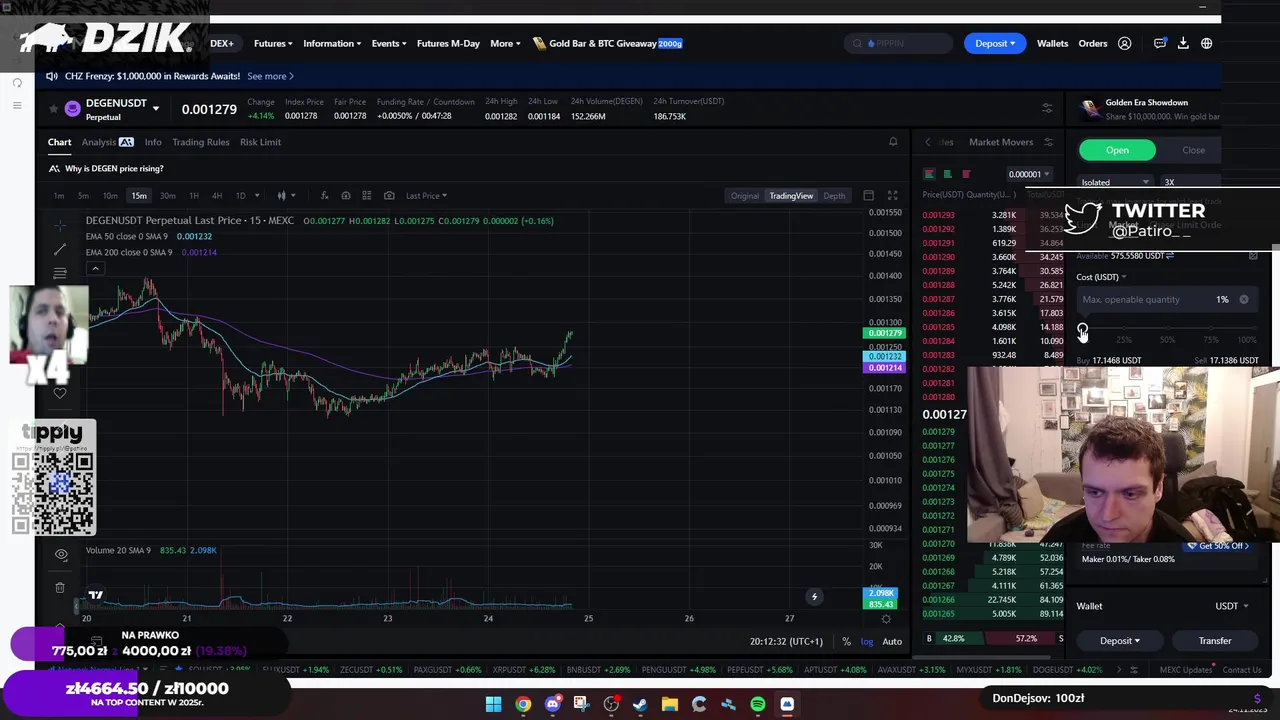Expand the Information menu dropdown
This screenshot has width=1280, height=720.
point(333,44)
